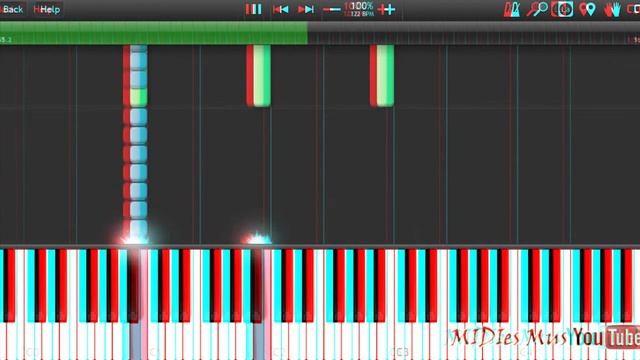Click the long blue falling note column

[x=136, y=143]
